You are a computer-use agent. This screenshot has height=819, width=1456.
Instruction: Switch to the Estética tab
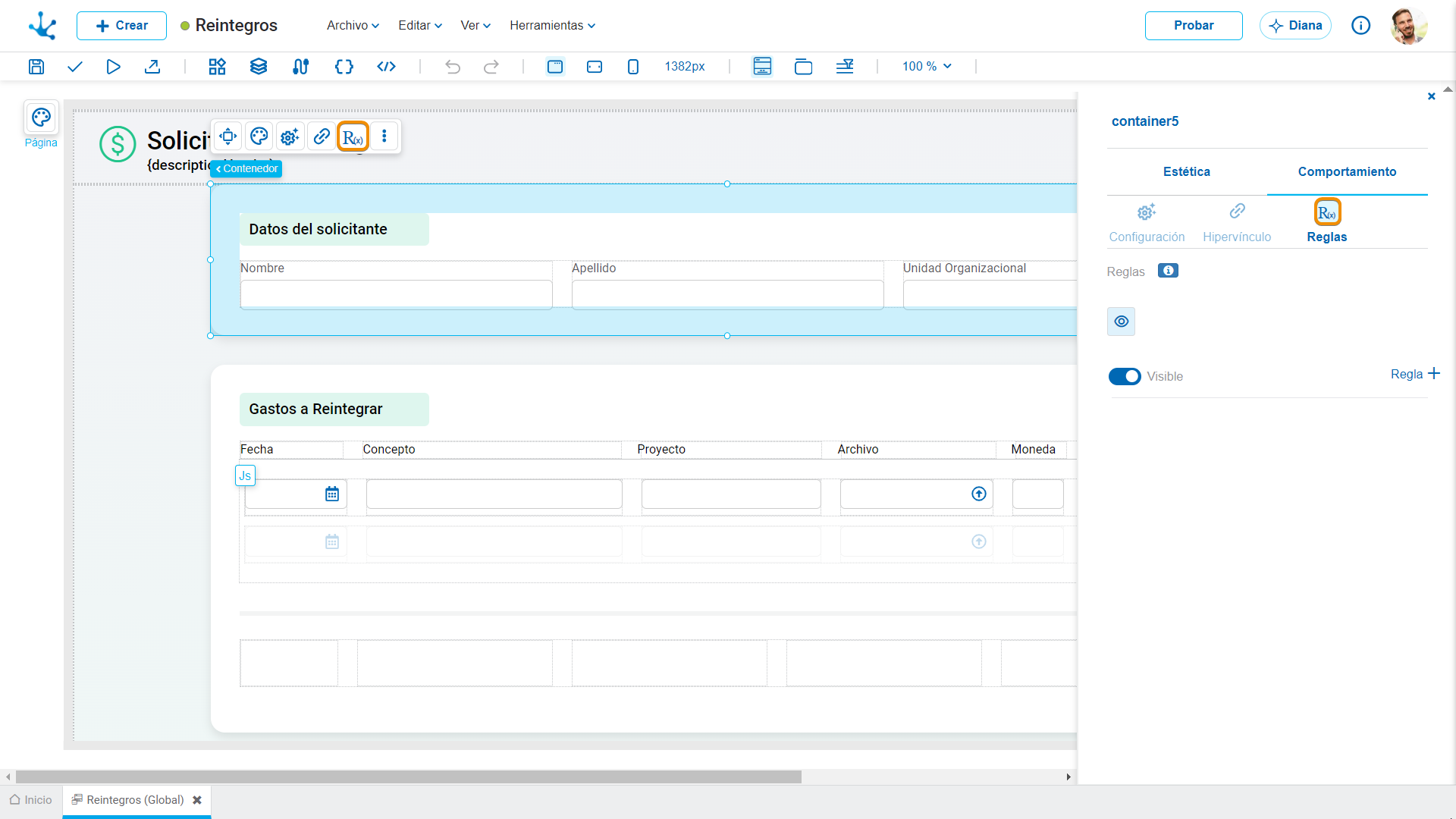[1187, 172]
